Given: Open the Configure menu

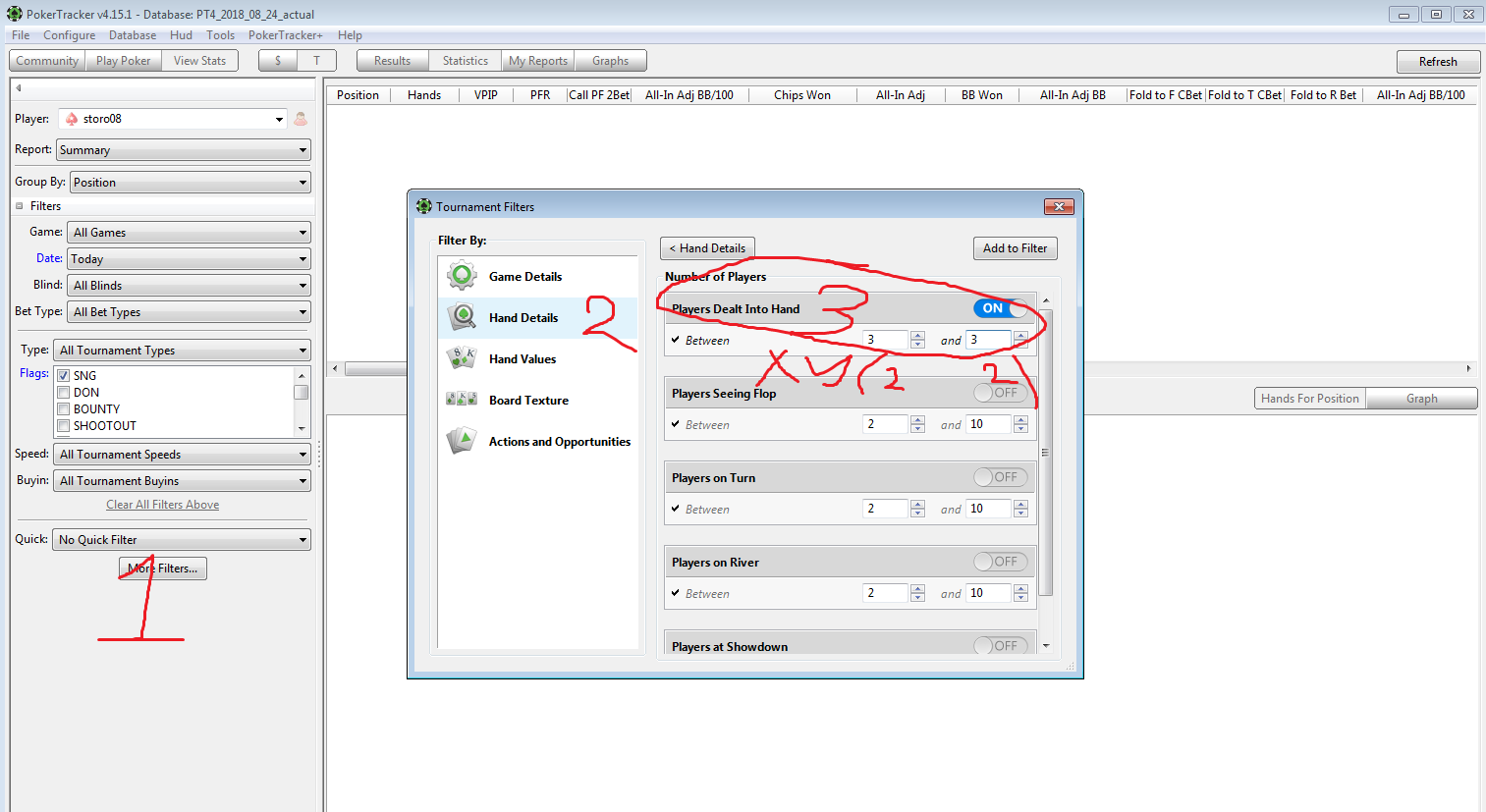Looking at the screenshot, I should (69, 35).
